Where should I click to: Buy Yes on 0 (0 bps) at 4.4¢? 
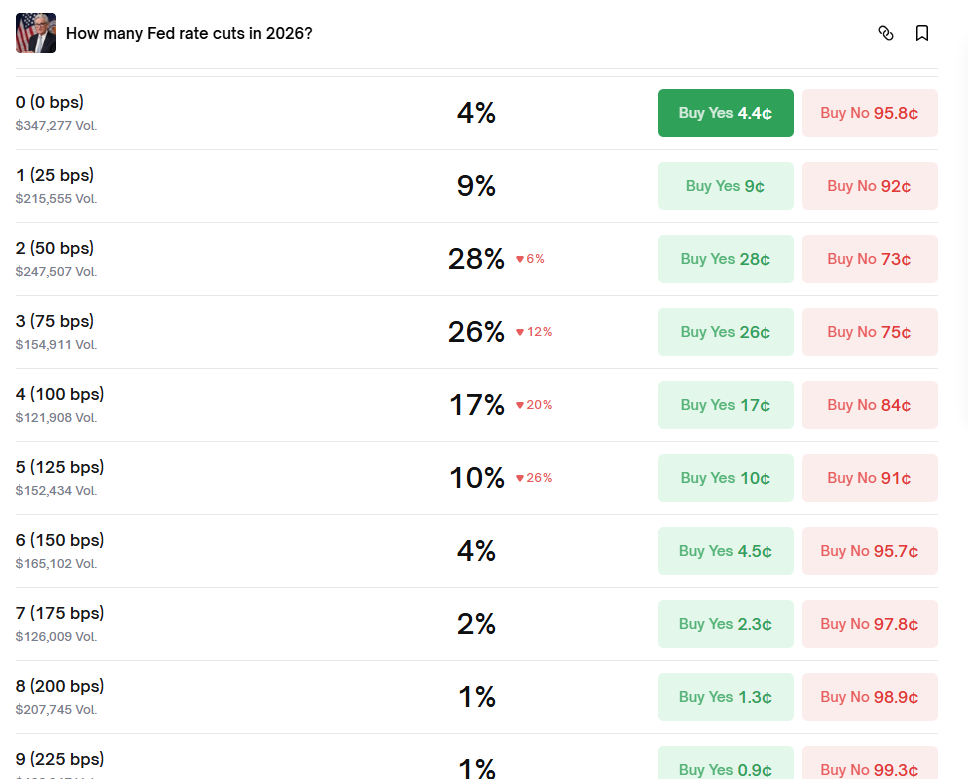click(x=725, y=113)
